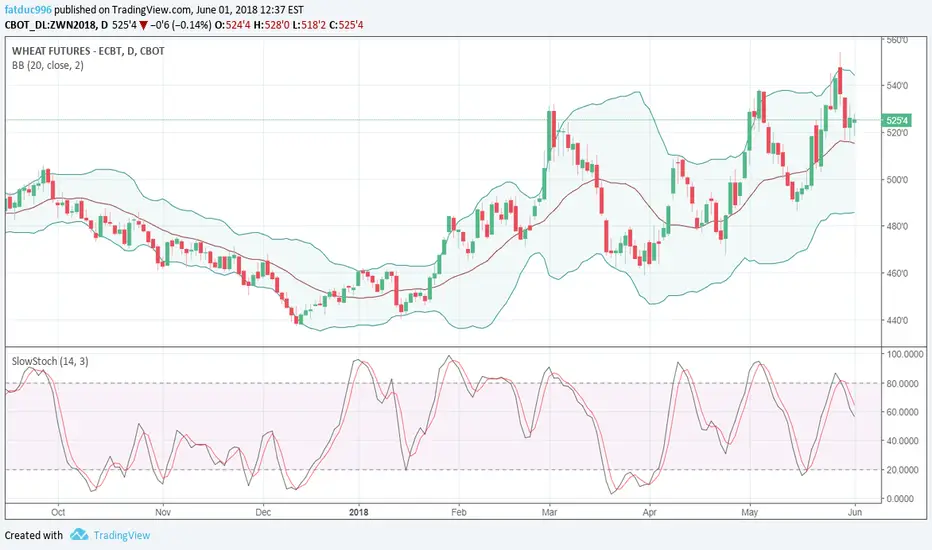
Task: Click the 560'0 price axis label
Action: [x=897, y=40]
